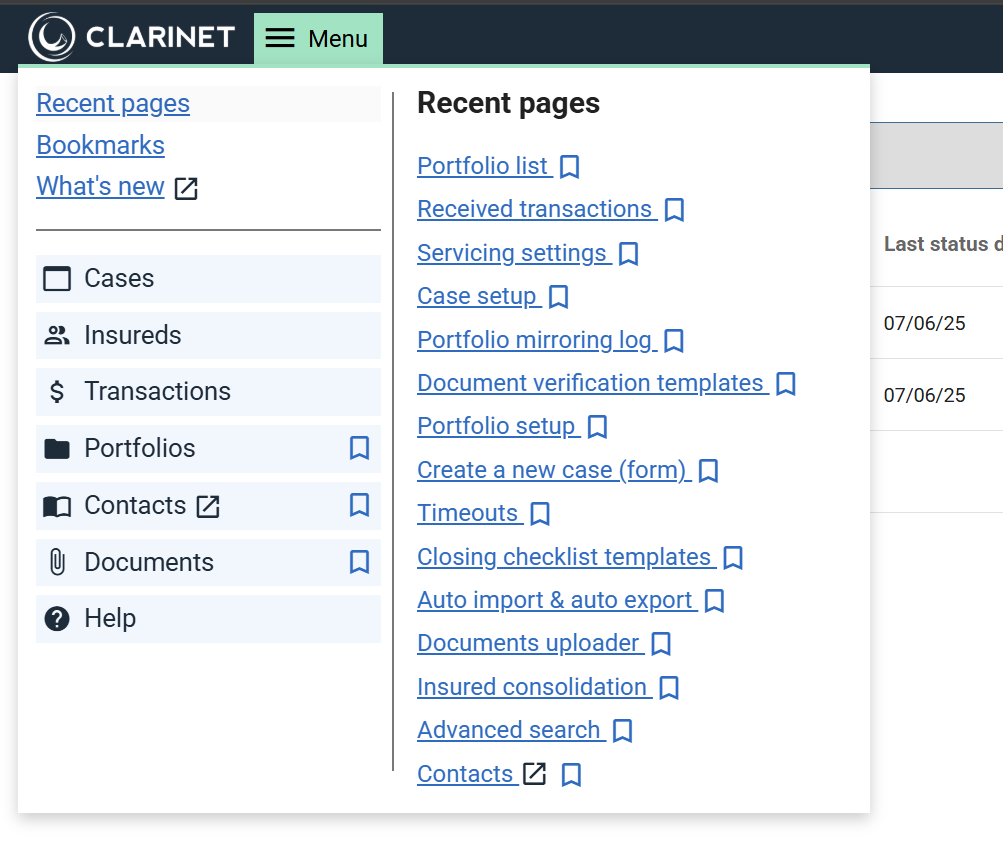Click the Clarinet logo icon
Image resolution: width=1003 pixels, height=847 pixels.
[52, 38]
